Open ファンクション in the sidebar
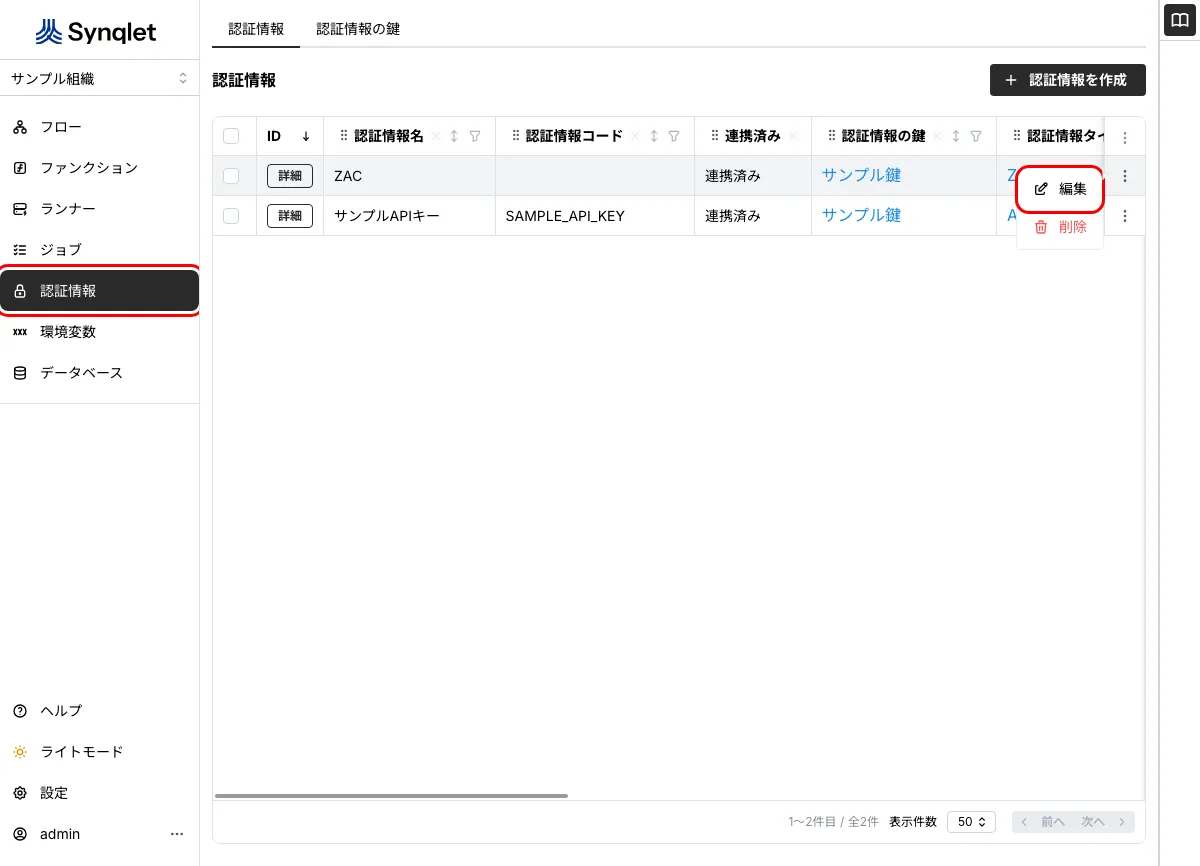Image resolution: width=1200 pixels, height=866 pixels. 100,168
